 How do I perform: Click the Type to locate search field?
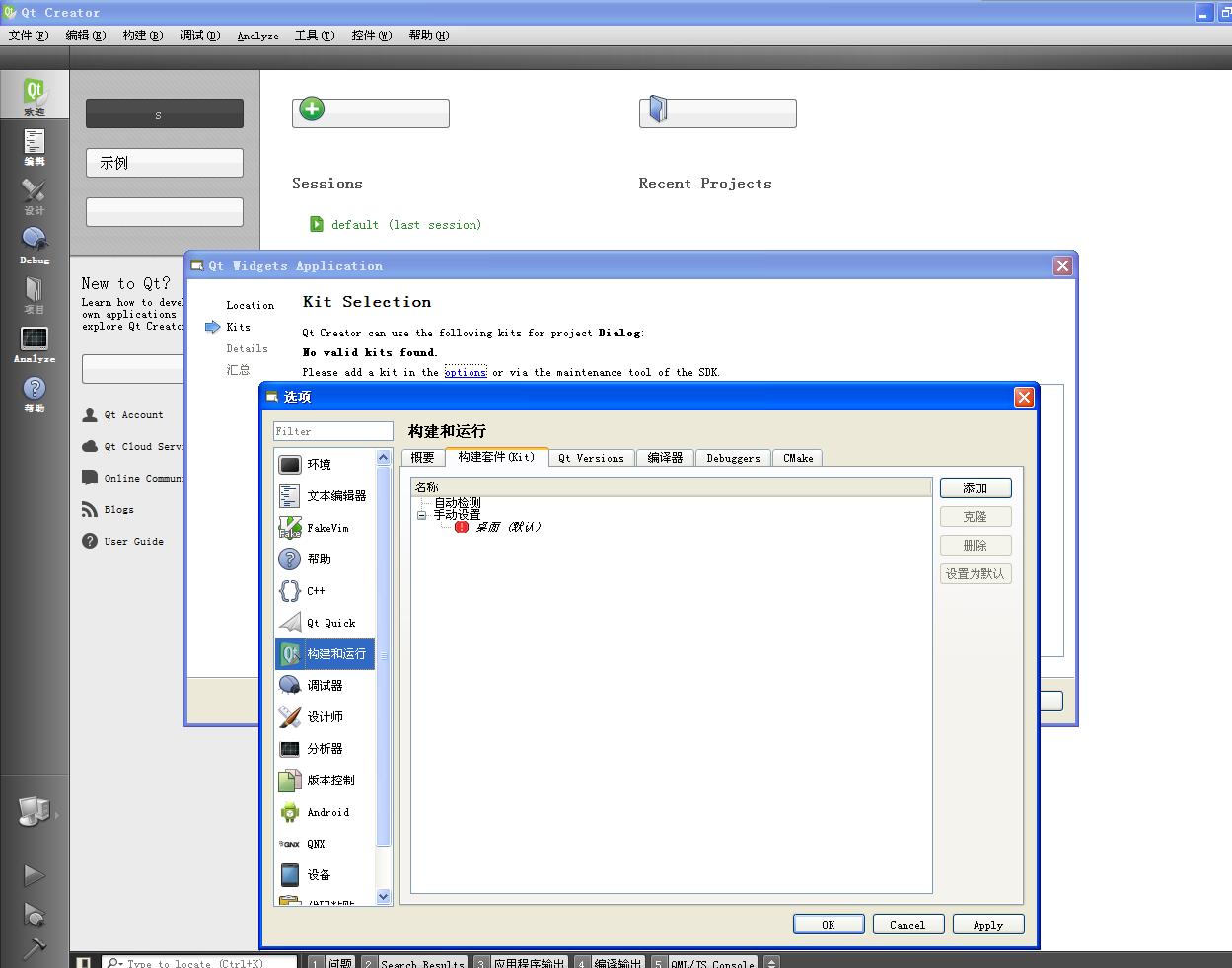[200, 962]
